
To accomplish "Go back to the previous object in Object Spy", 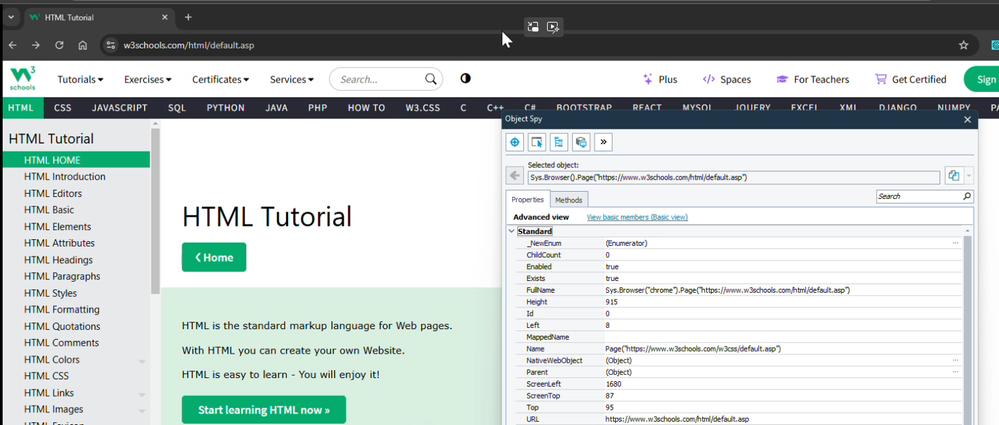I will point(514,177).
